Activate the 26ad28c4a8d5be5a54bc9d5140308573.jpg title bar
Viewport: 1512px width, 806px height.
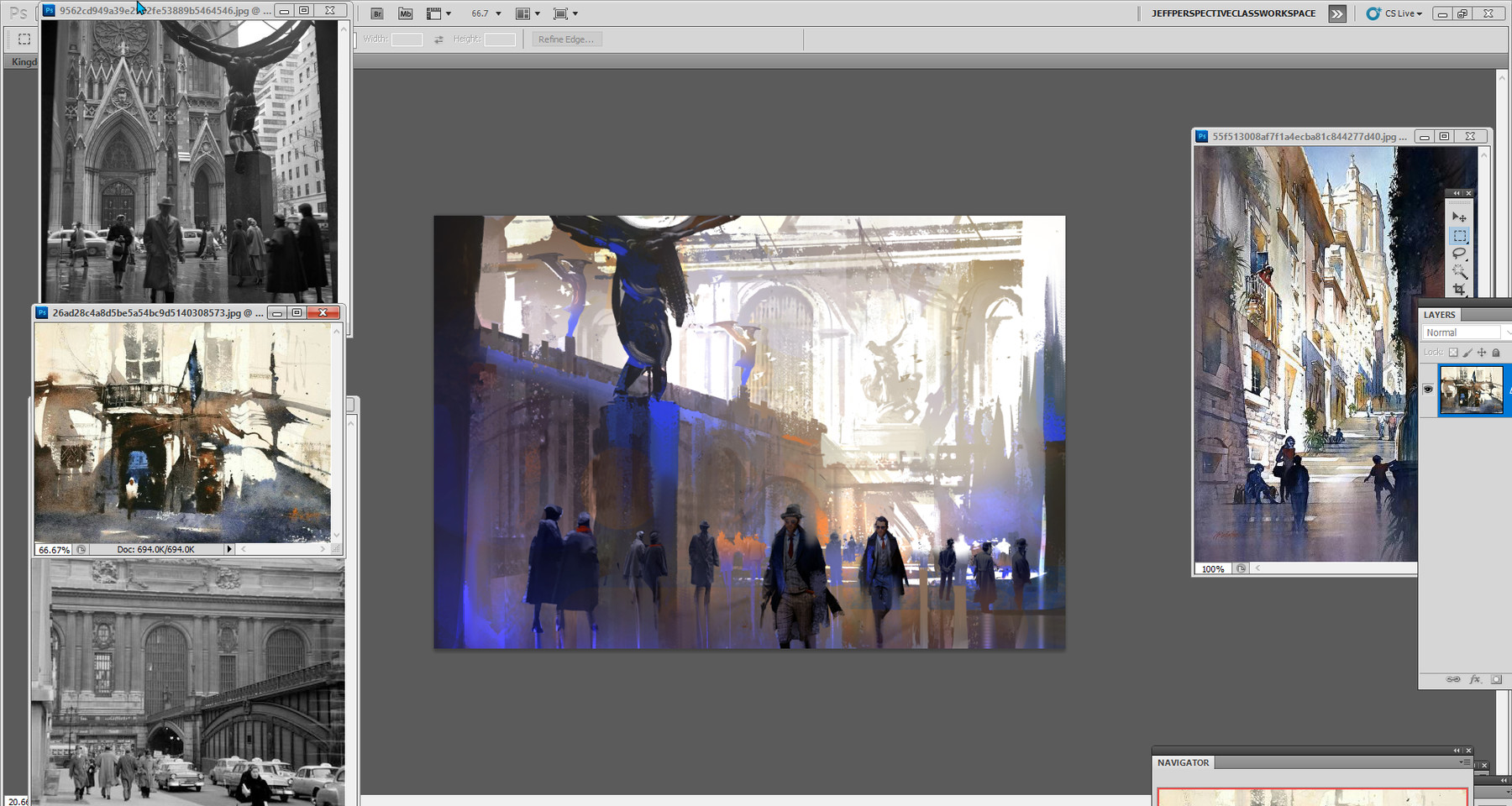(158, 312)
